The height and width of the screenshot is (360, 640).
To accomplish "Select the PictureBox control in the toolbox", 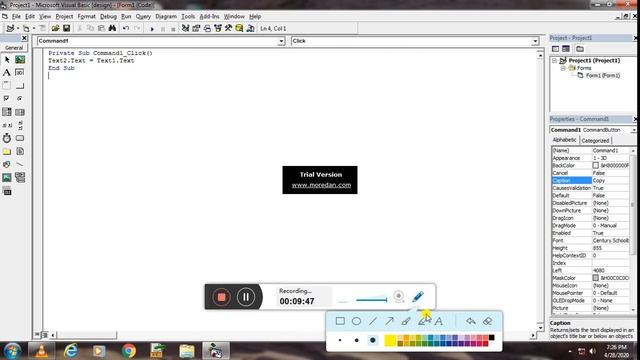I will [x=20, y=60].
